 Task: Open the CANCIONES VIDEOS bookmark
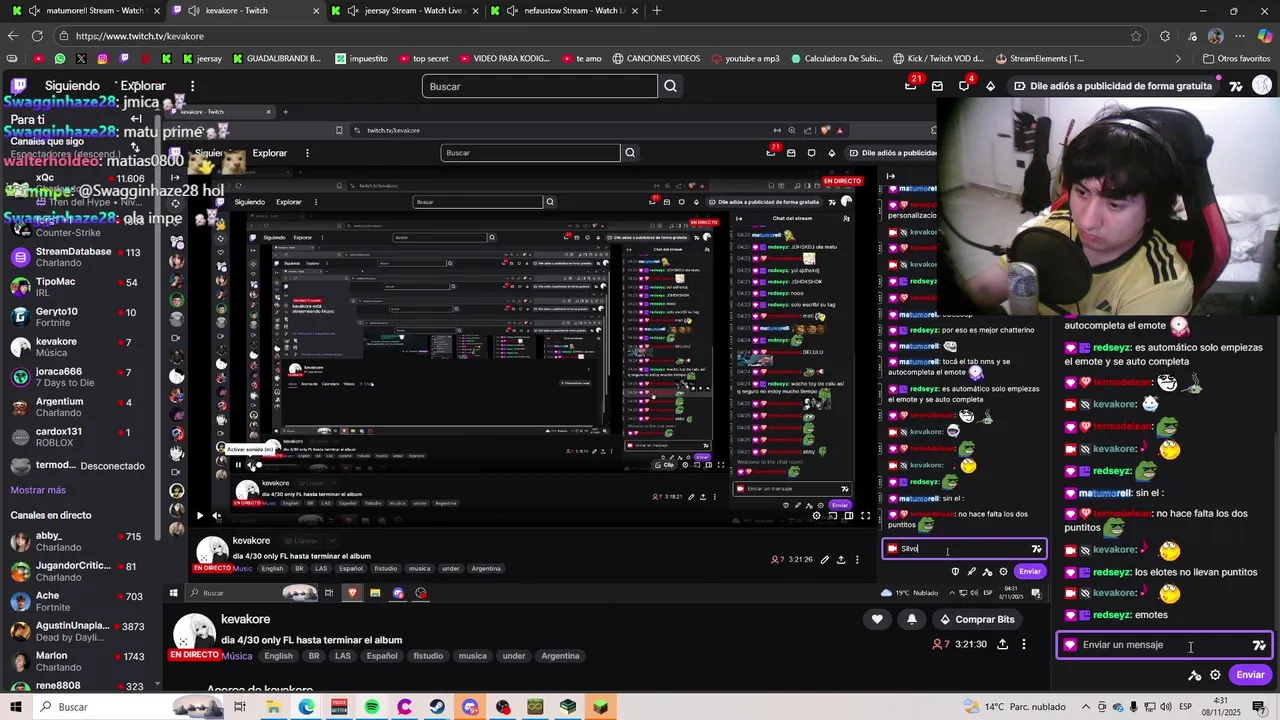tap(656, 58)
